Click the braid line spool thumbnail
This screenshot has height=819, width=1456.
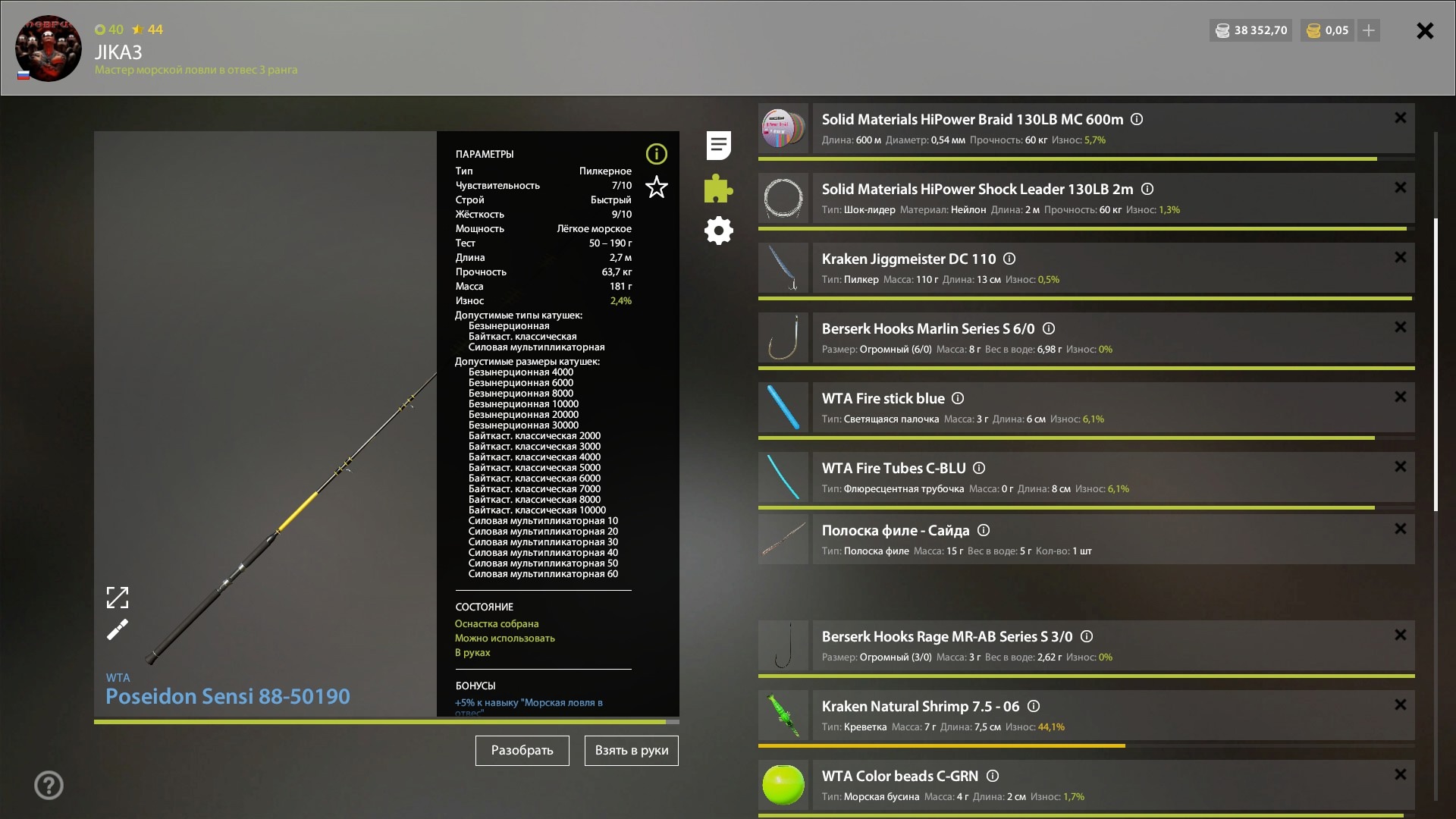(x=783, y=128)
